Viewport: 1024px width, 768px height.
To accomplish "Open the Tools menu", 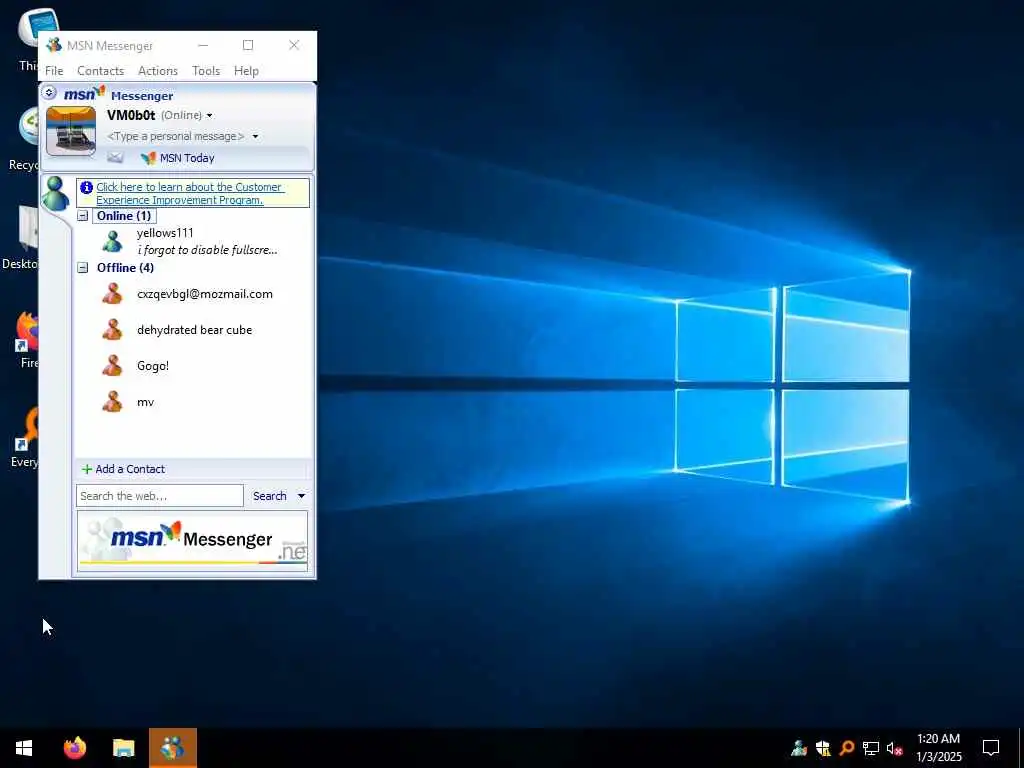I will pos(206,71).
